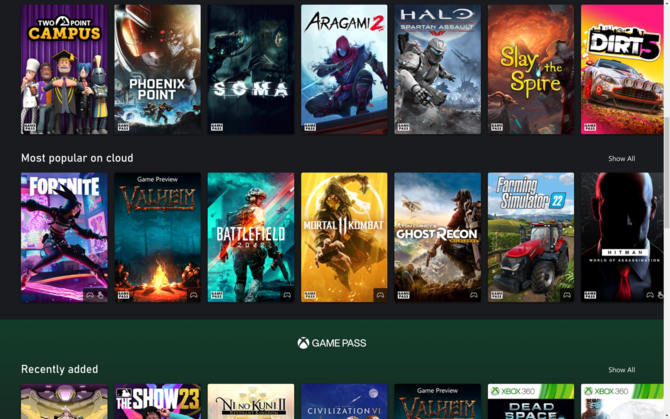Choose the Farming Simulator 22 tile
Image resolution: width=670 pixels, height=419 pixels.
(x=531, y=237)
